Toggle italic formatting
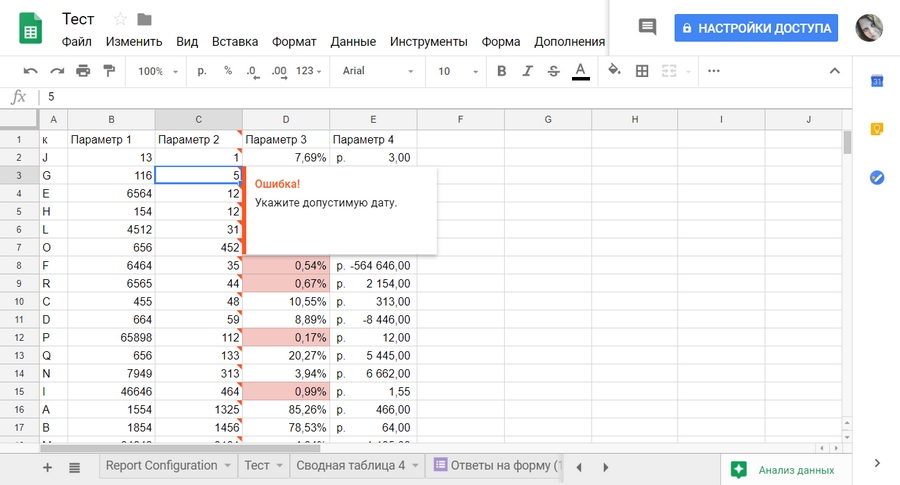 pos(528,71)
